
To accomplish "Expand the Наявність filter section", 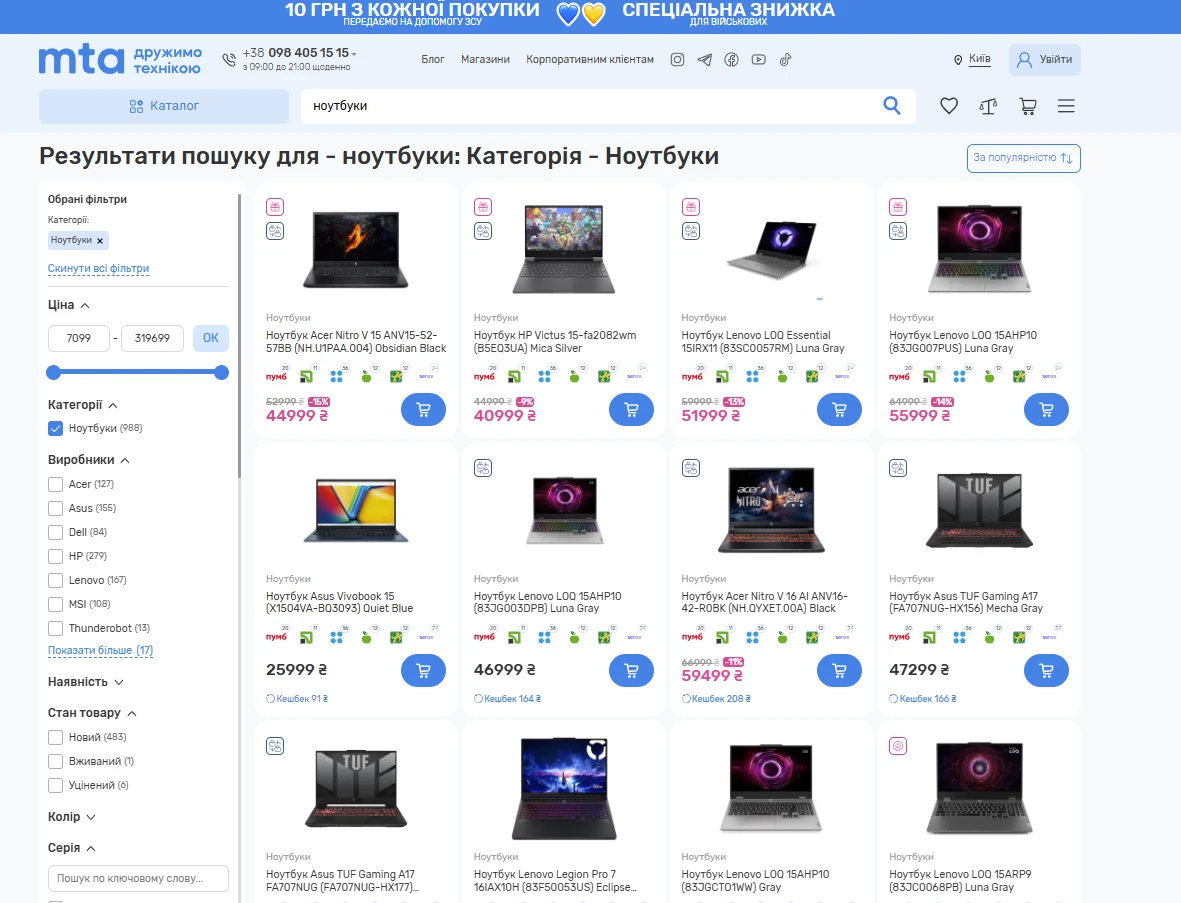I will (86, 682).
